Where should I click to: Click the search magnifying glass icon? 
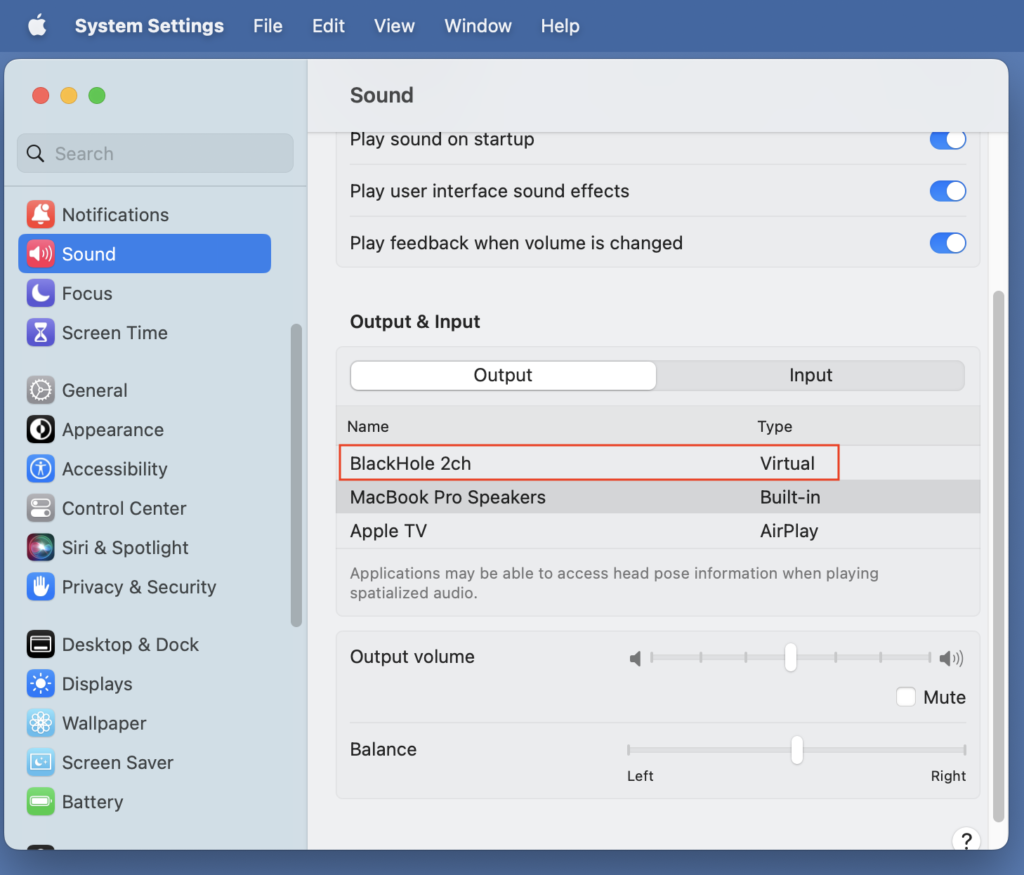(35, 153)
